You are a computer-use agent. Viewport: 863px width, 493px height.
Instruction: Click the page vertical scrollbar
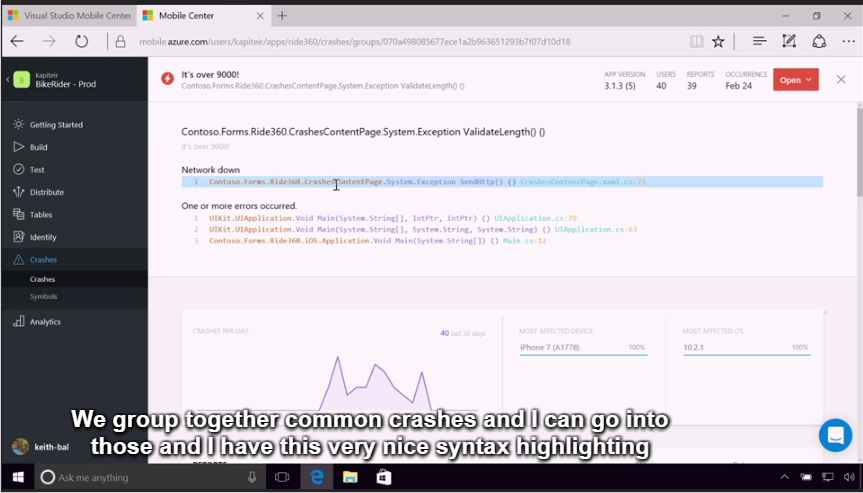(x=859, y=151)
